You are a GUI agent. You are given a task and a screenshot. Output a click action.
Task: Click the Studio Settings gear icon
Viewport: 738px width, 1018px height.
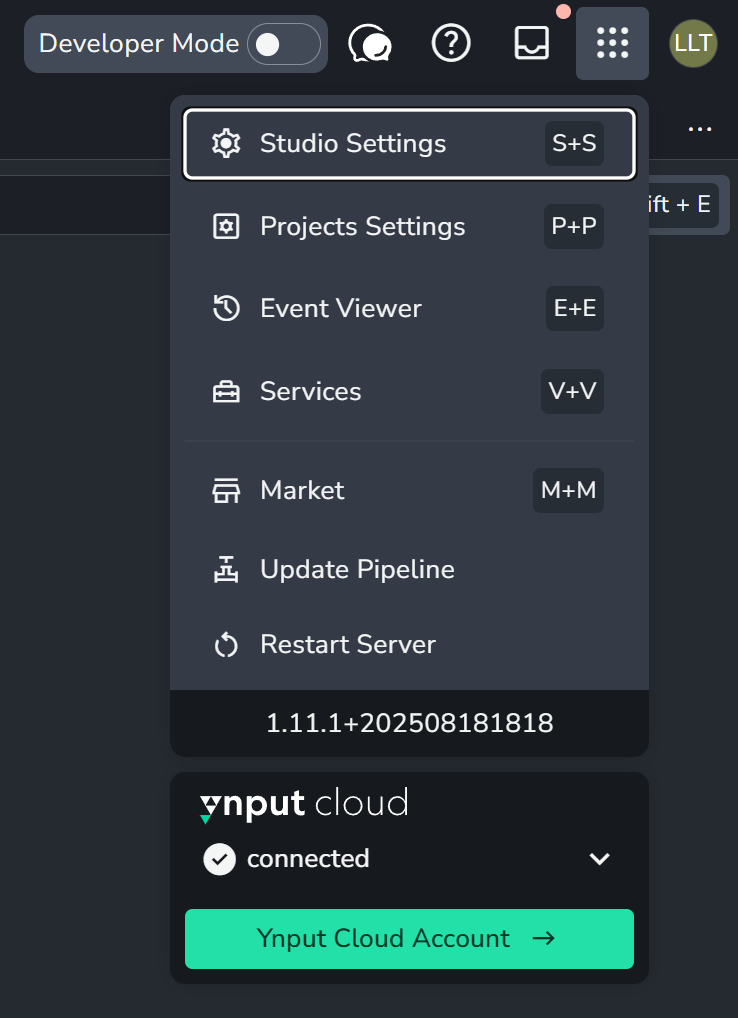(x=227, y=144)
